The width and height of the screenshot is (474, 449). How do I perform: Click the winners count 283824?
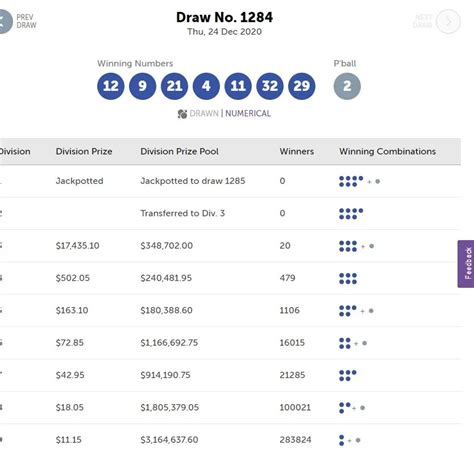(x=295, y=440)
